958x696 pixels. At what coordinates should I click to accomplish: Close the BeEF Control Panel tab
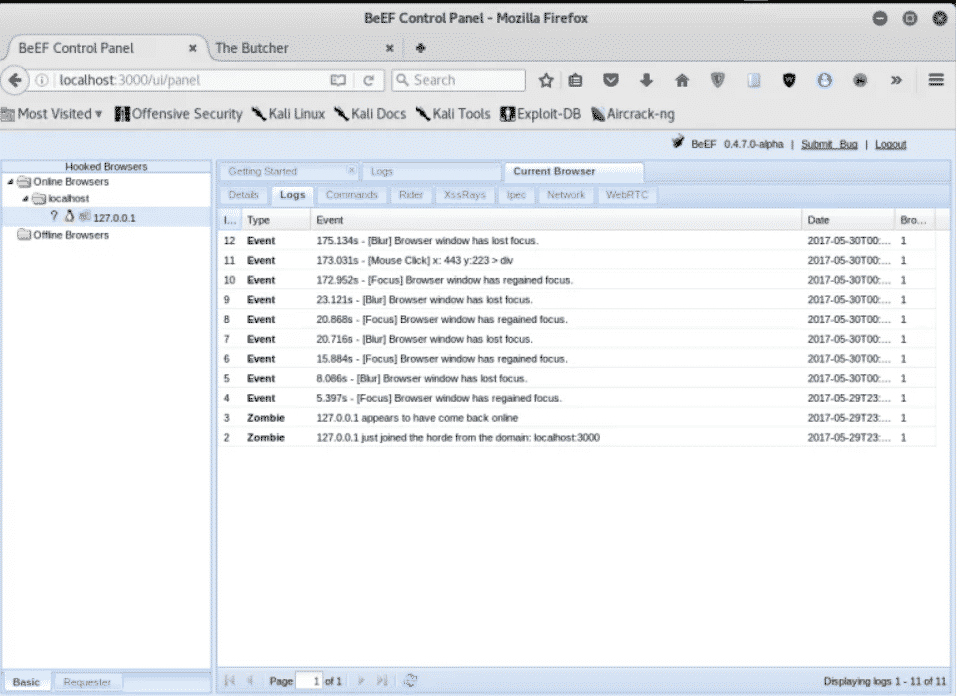click(x=192, y=48)
